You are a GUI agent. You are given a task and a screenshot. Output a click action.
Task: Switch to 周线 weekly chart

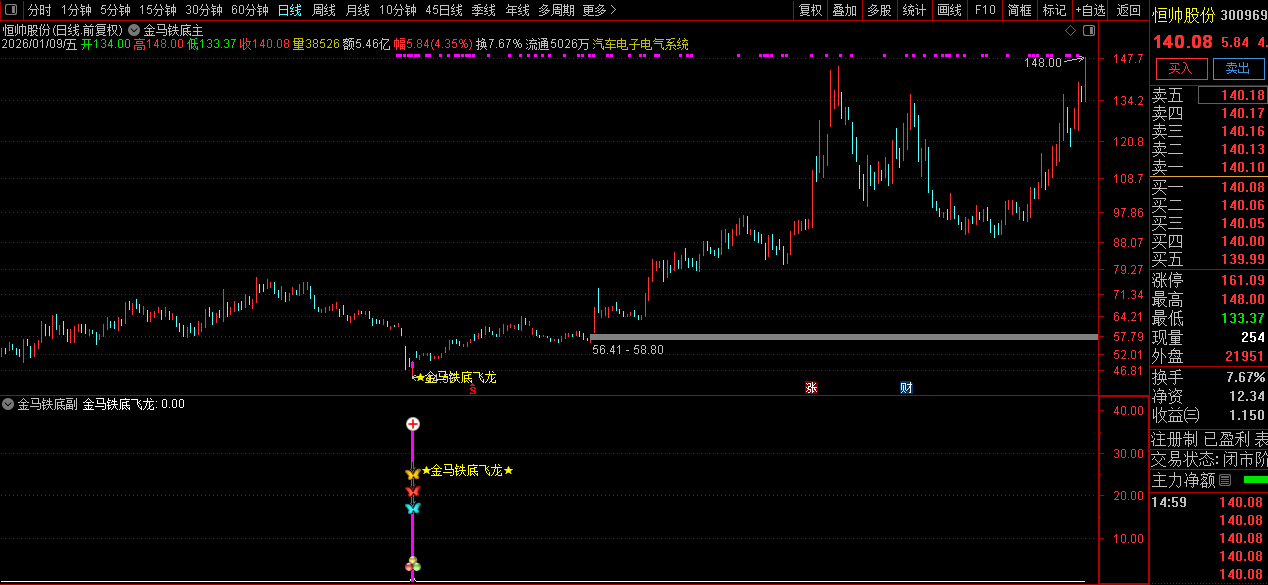tap(324, 10)
